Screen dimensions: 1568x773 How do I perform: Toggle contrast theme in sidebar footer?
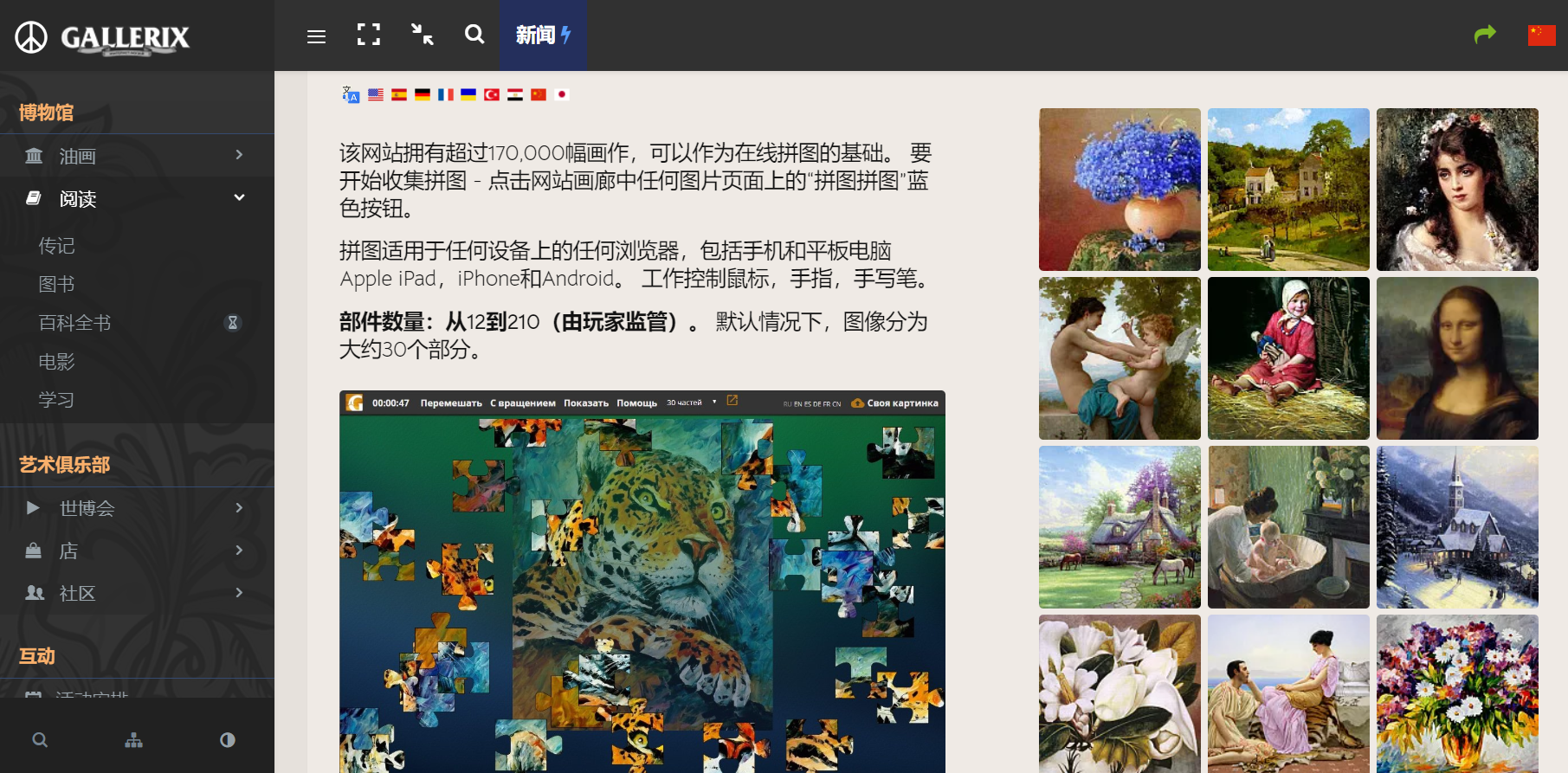click(228, 740)
